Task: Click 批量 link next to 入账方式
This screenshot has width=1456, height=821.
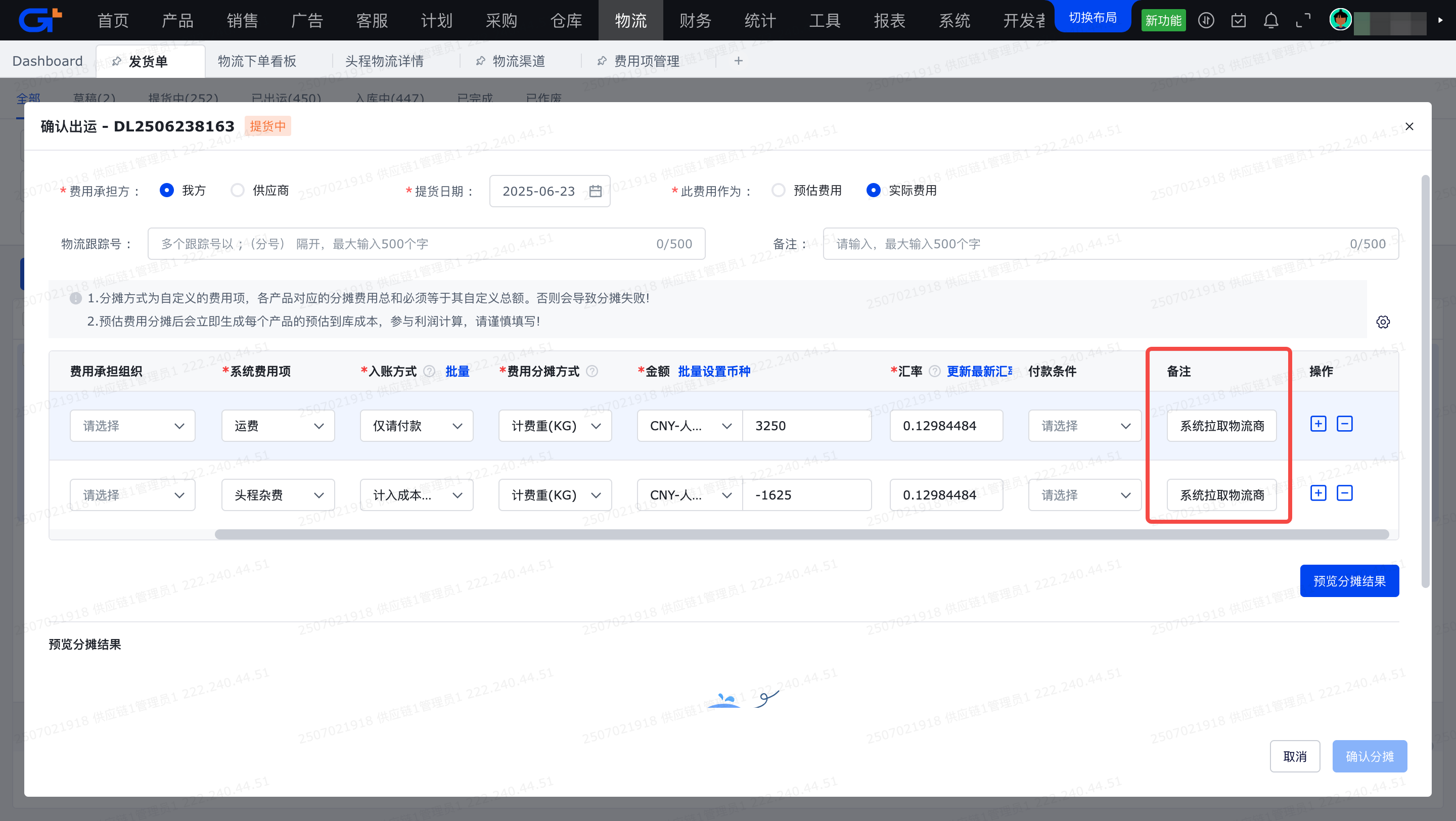Action: 457,371
